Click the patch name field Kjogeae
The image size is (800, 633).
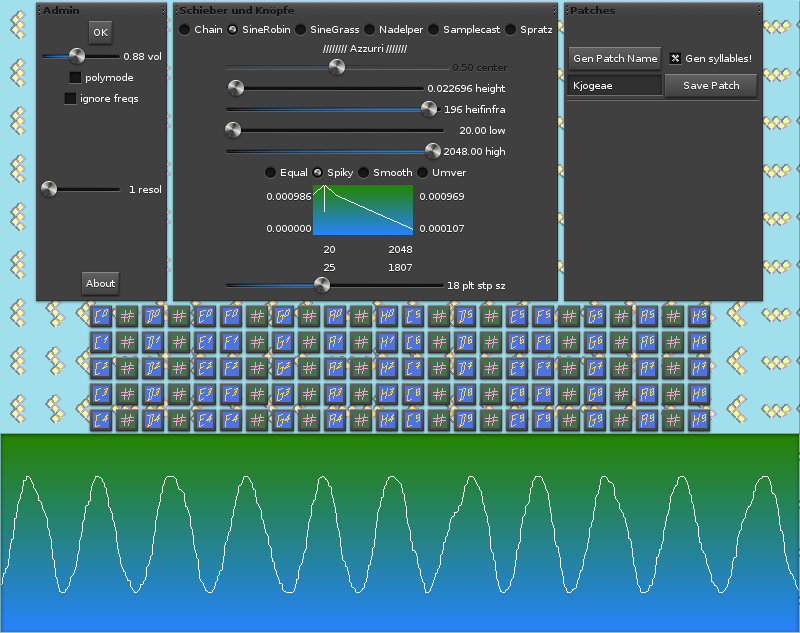614,86
